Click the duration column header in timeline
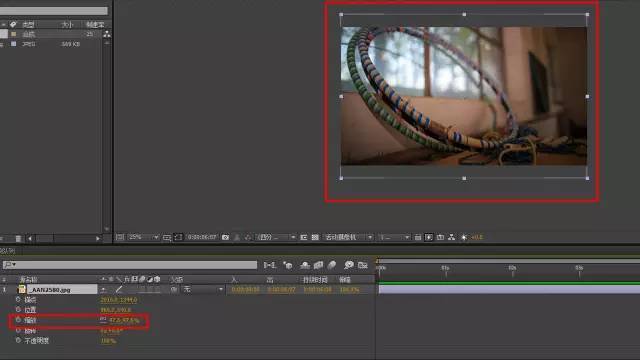Image resolution: width=640 pixels, height=360 pixels. pos(315,280)
